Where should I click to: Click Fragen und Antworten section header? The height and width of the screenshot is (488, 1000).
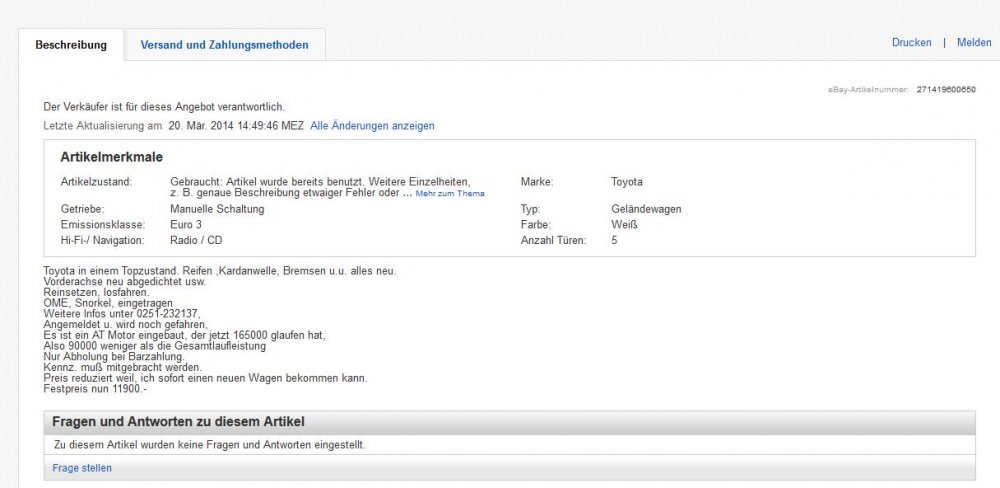pos(178,422)
